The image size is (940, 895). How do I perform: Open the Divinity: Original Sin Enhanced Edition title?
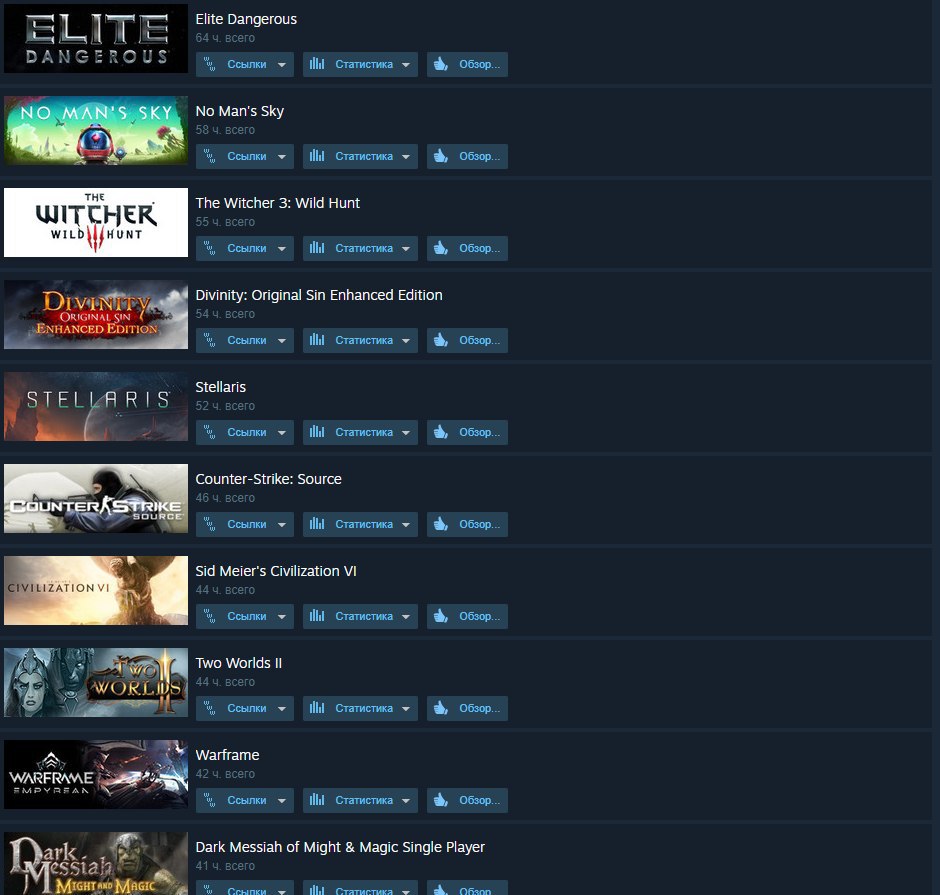pyautogui.click(x=319, y=295)
